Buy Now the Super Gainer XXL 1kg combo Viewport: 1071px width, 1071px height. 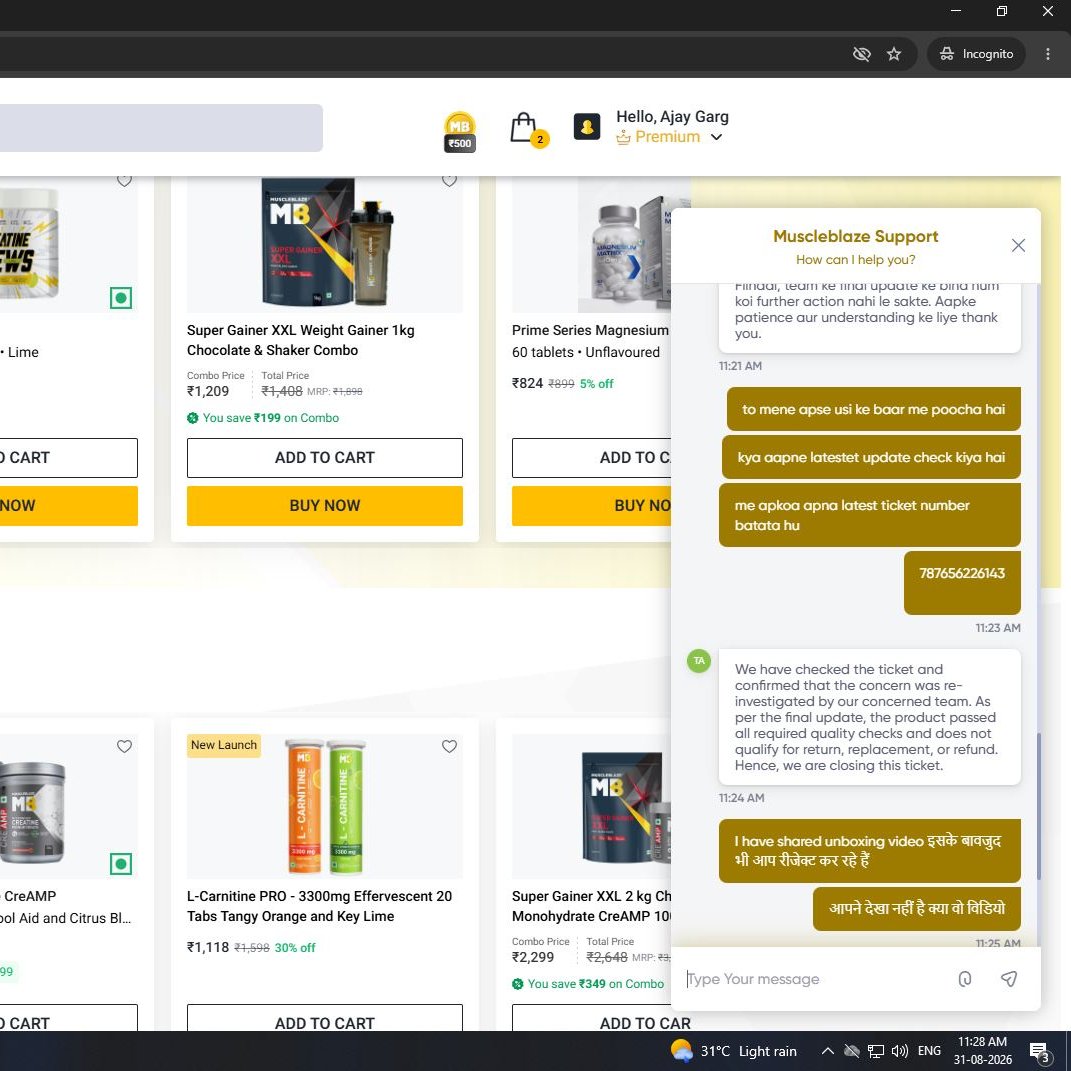pos(324,505)
